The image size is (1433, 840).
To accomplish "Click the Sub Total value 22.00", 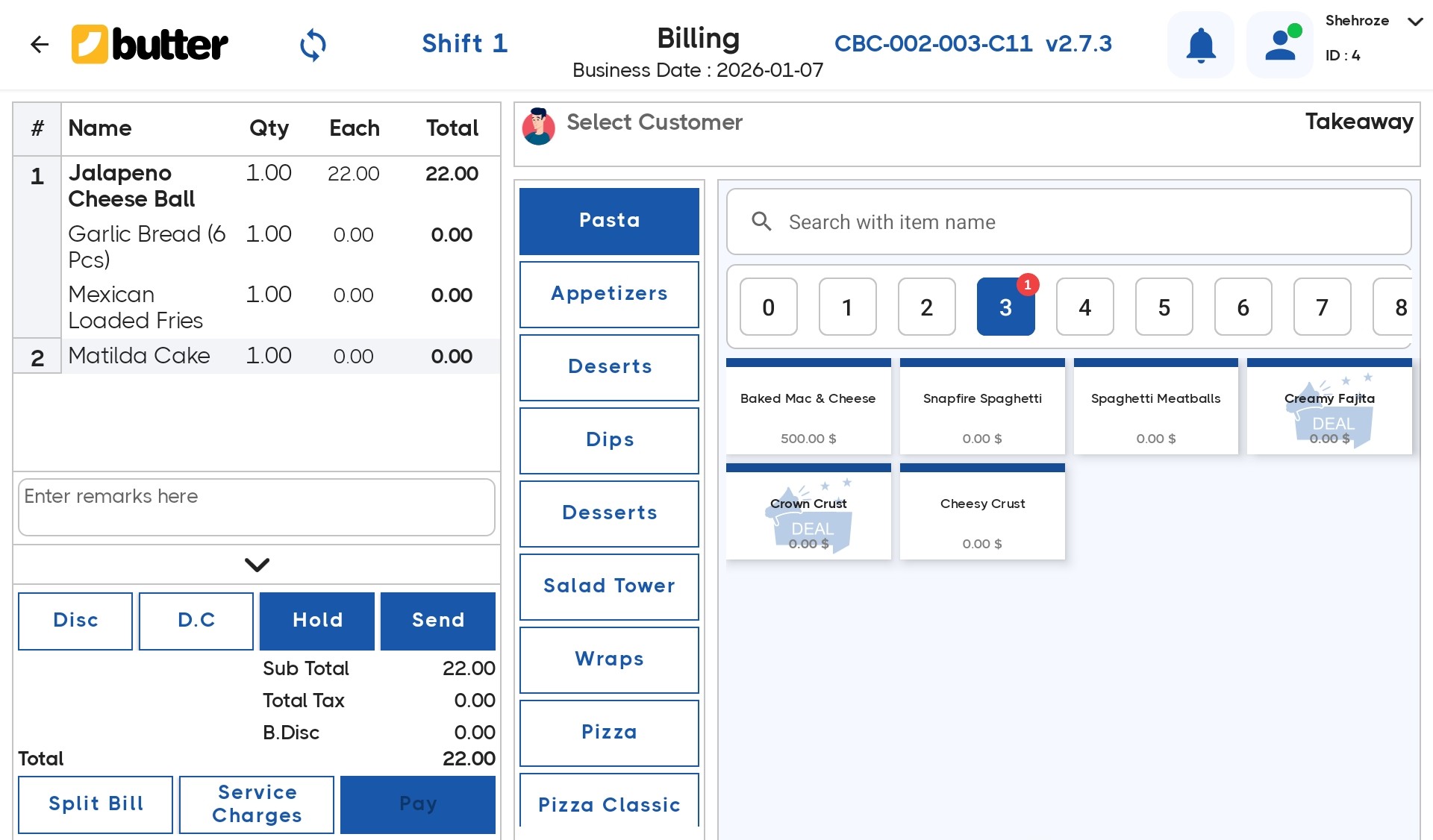I will point(469,668).
